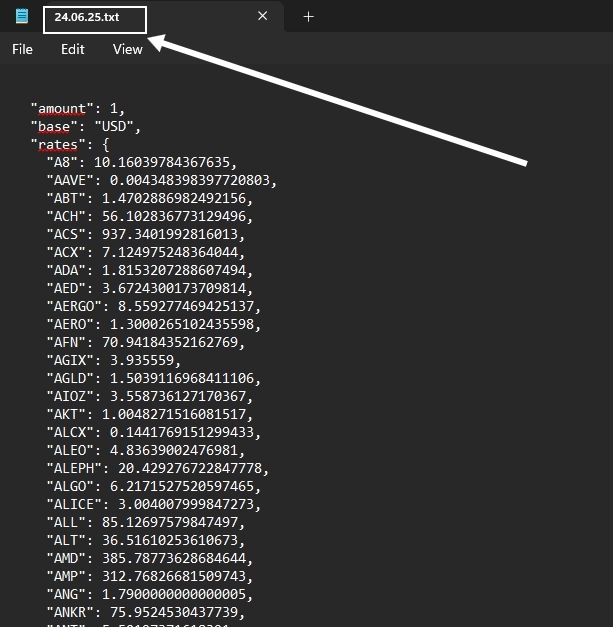The width and height of the screenshot is (613, 627).
Task: Place cursor on the "ANKR" rate line
Action: pyautogui.click(x=149, y=613)
